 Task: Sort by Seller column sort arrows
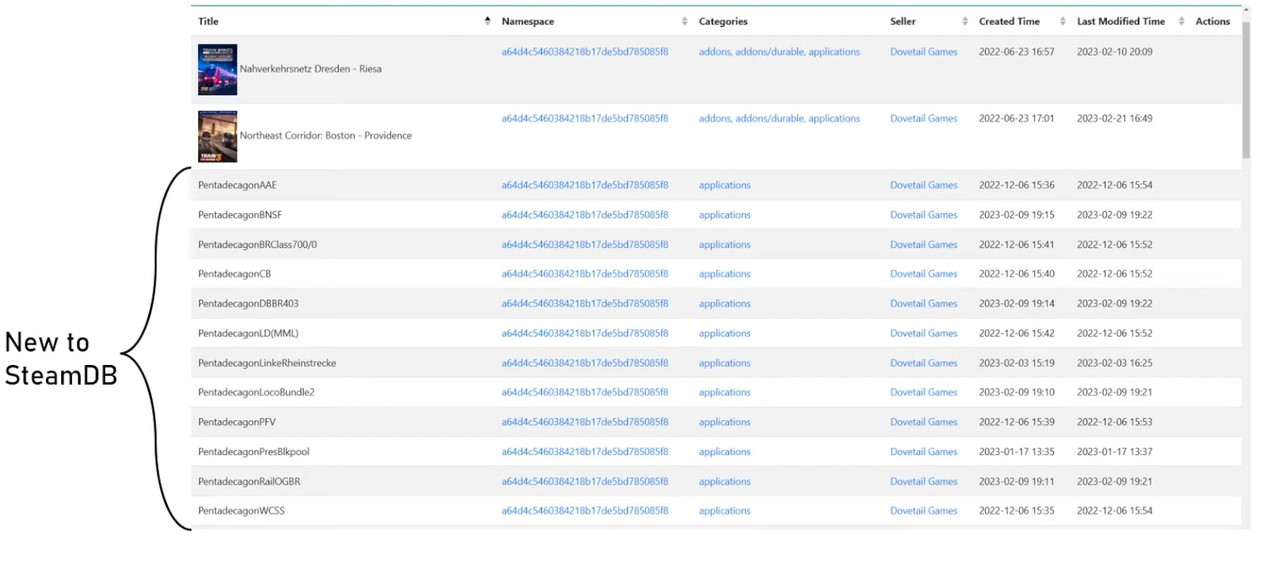(x=965, y=21)
